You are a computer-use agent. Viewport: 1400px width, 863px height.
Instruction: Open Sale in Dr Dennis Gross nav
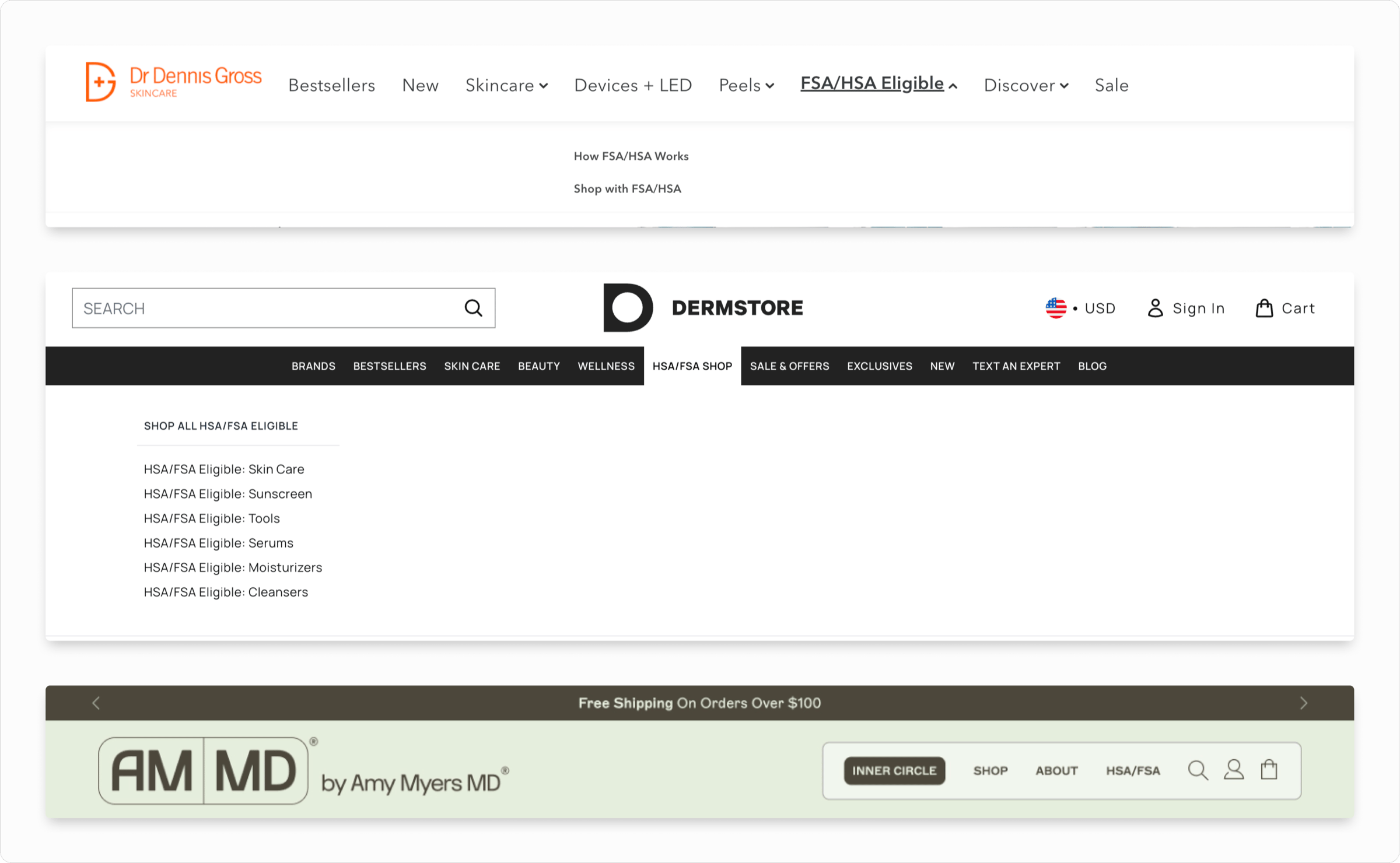[x=1111, y=85]
